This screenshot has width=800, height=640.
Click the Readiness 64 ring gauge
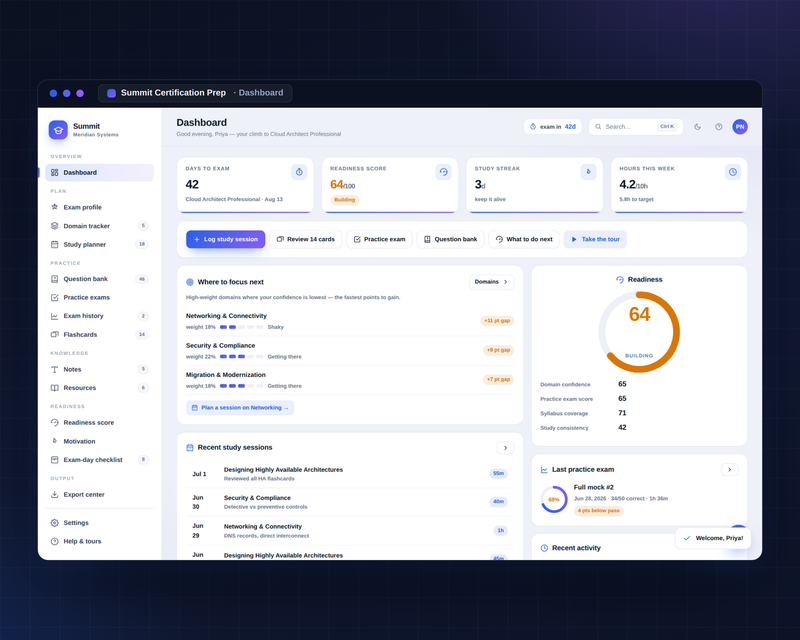639,332
